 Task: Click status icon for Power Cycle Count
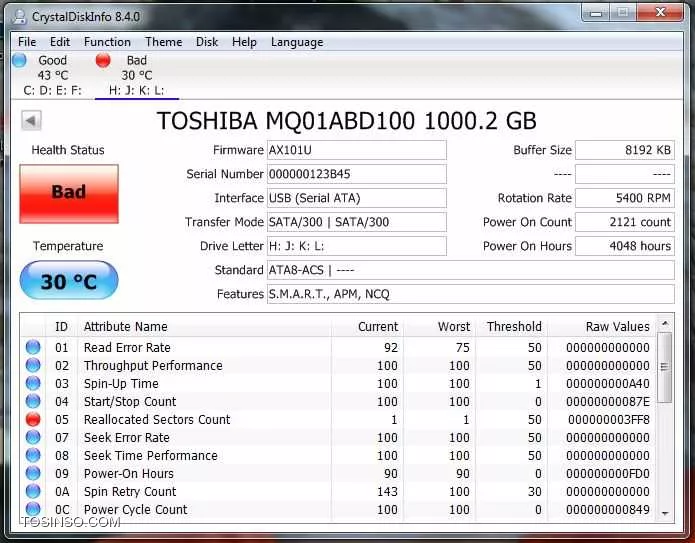coord(33,509)
